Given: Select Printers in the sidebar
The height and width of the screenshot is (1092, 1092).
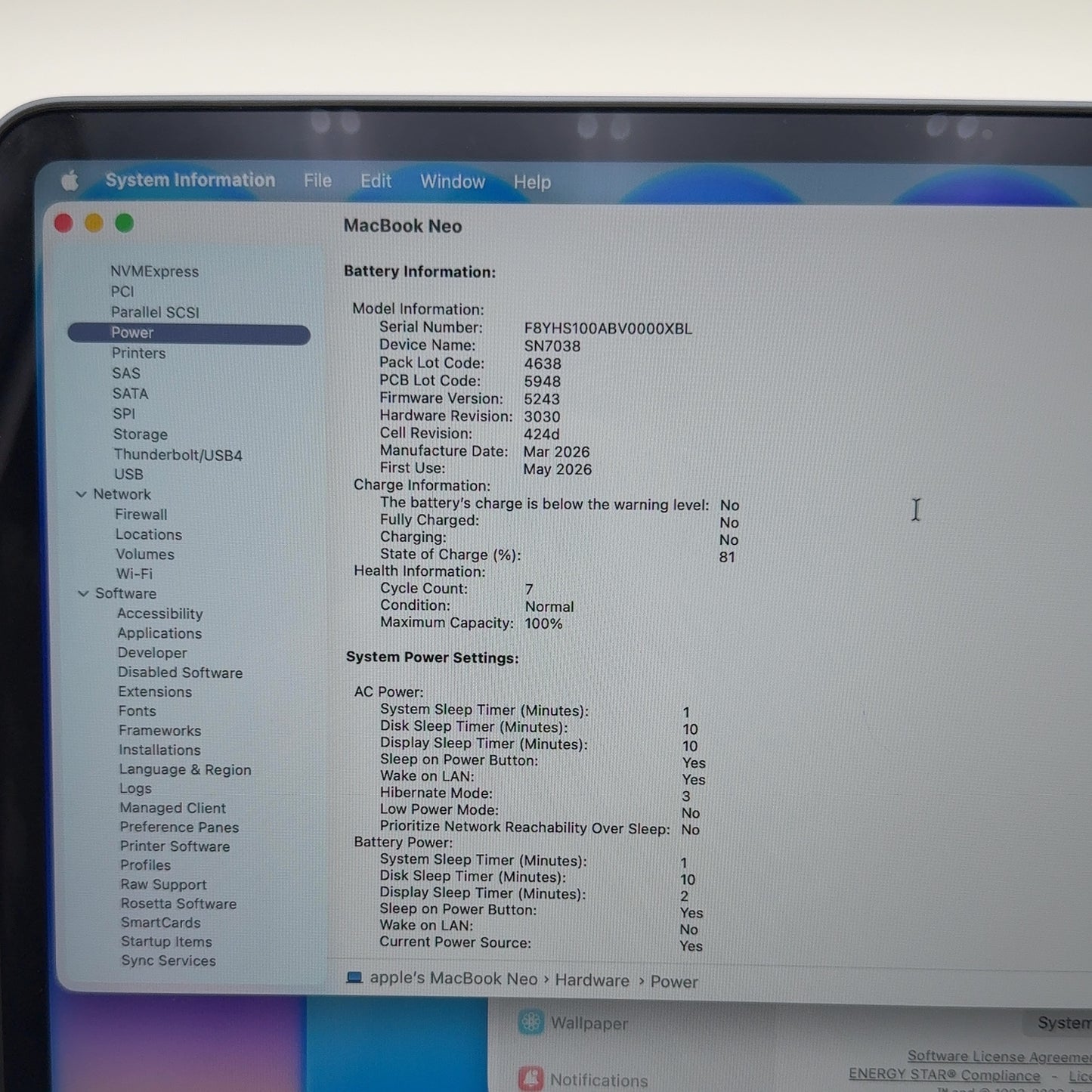Looking at the screenshot, I should pos(138,353).
